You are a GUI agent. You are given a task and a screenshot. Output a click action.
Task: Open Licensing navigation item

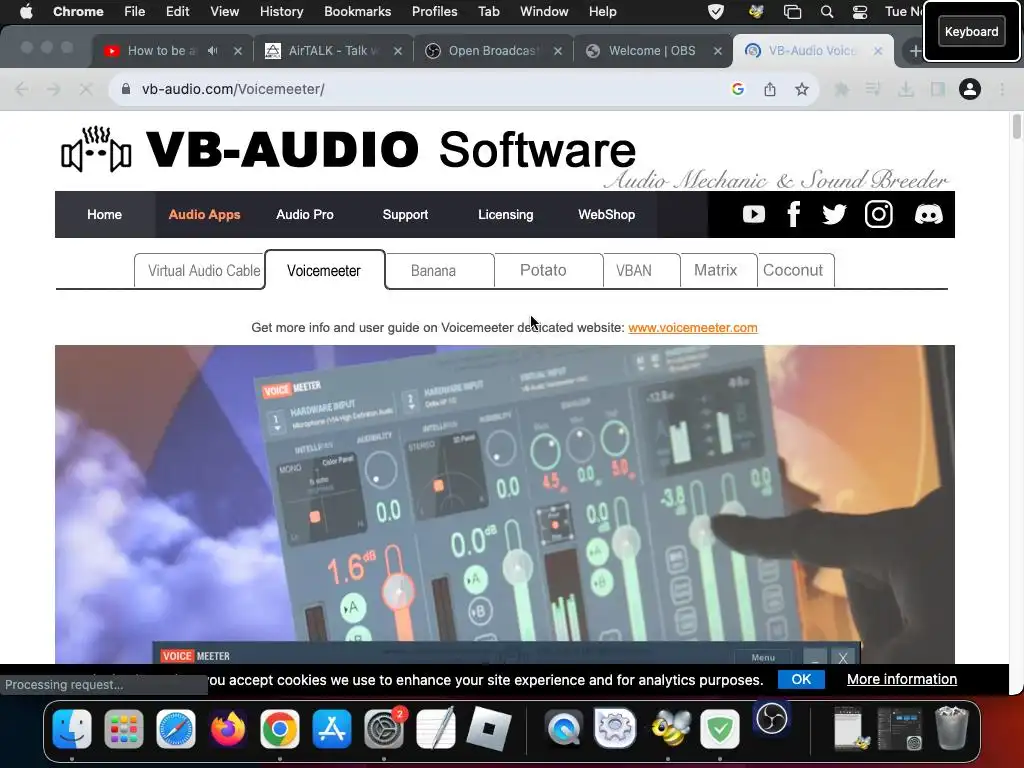click(x=505, y=214)
